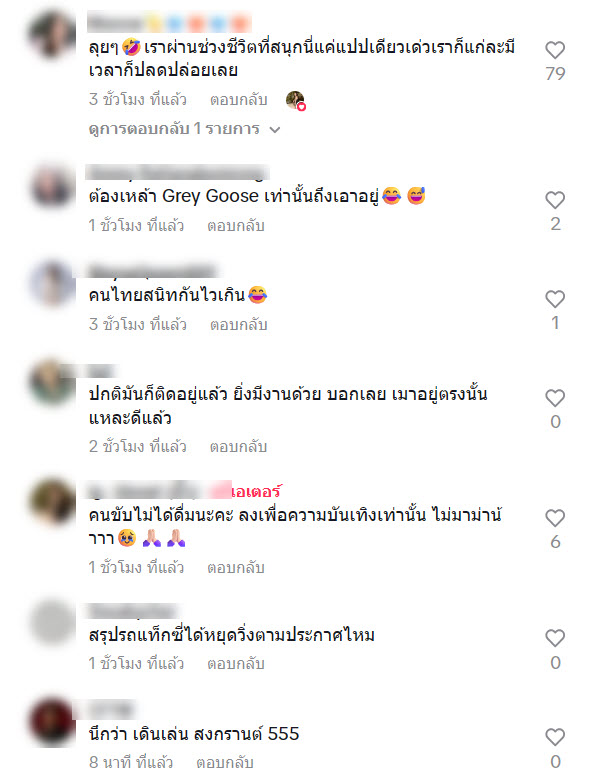The image size is (605, 776).
Task: Reply to the comment posted 8 minutes ago
Action: [x=225, y=763]
